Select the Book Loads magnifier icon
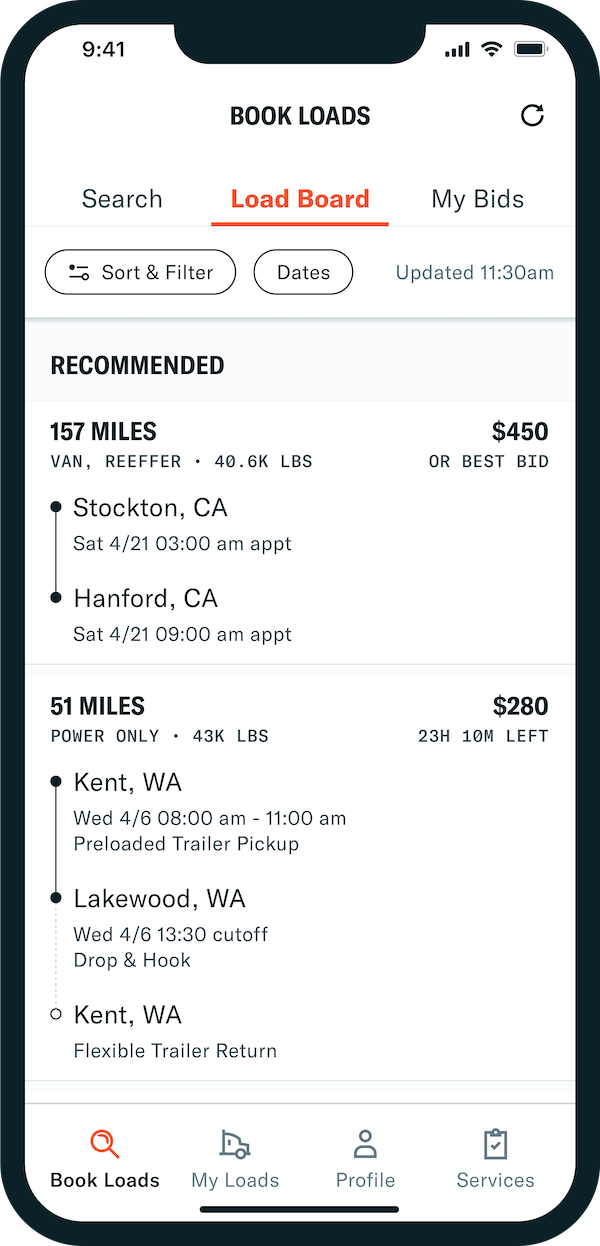 [x=103, y=1143]
